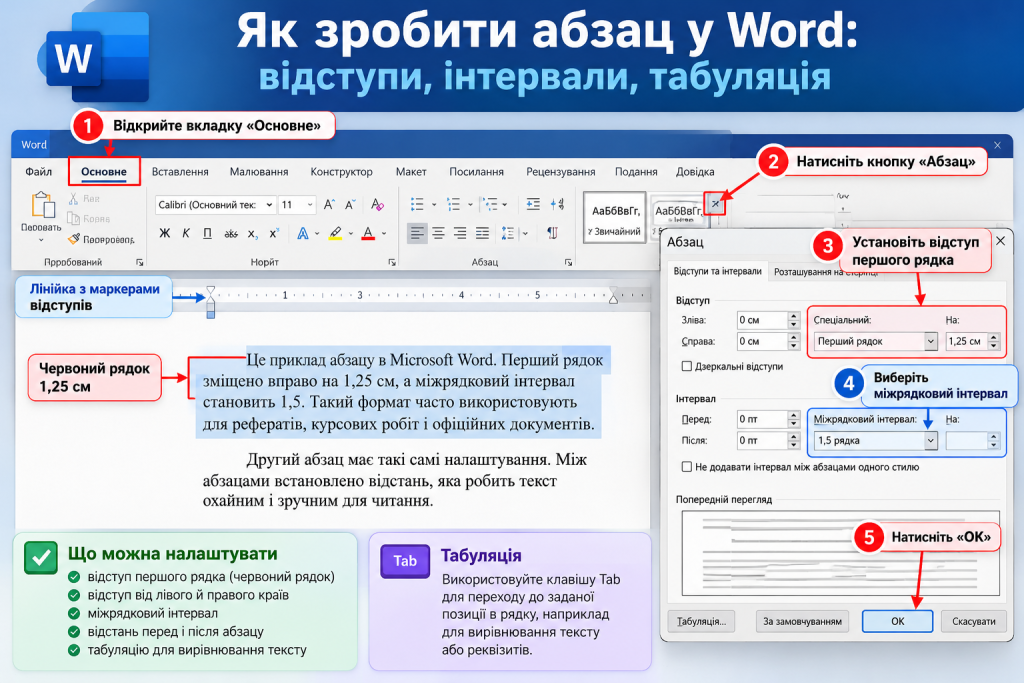1024x683 pixels.
Task: Toggle bold with the Ж button
Action: [165, 233]
